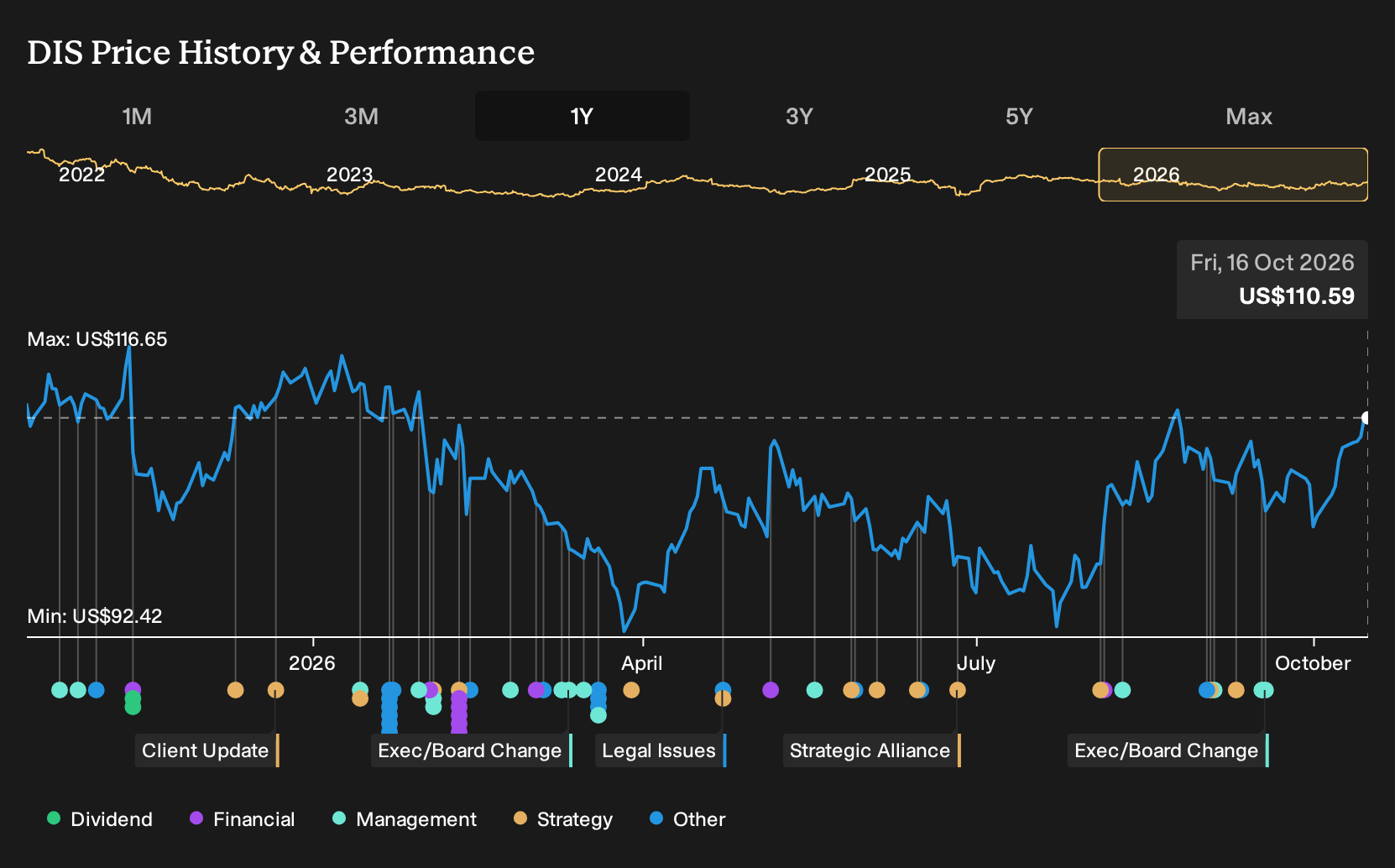Click the orange Strategy dot above Strategic Alliance
1395x868 pixels.
957,690
